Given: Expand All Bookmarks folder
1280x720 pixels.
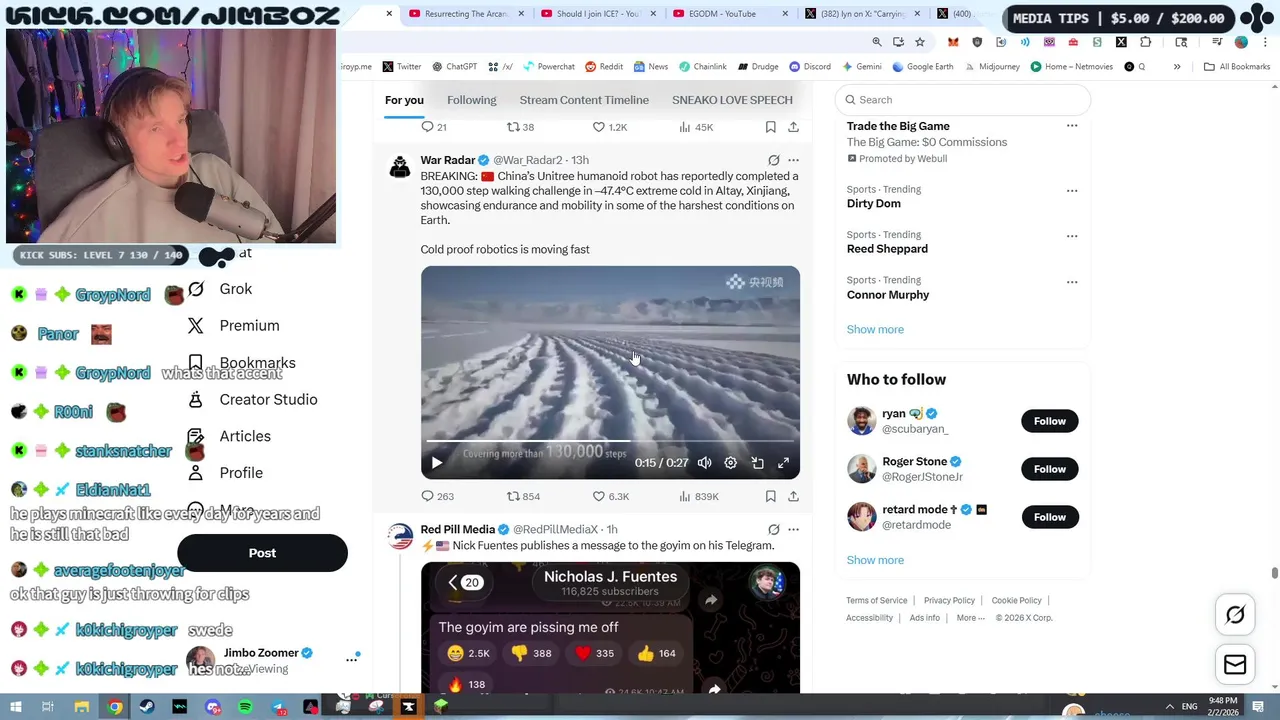Looking at the screenshot, I should click(x=1237, y=67).
